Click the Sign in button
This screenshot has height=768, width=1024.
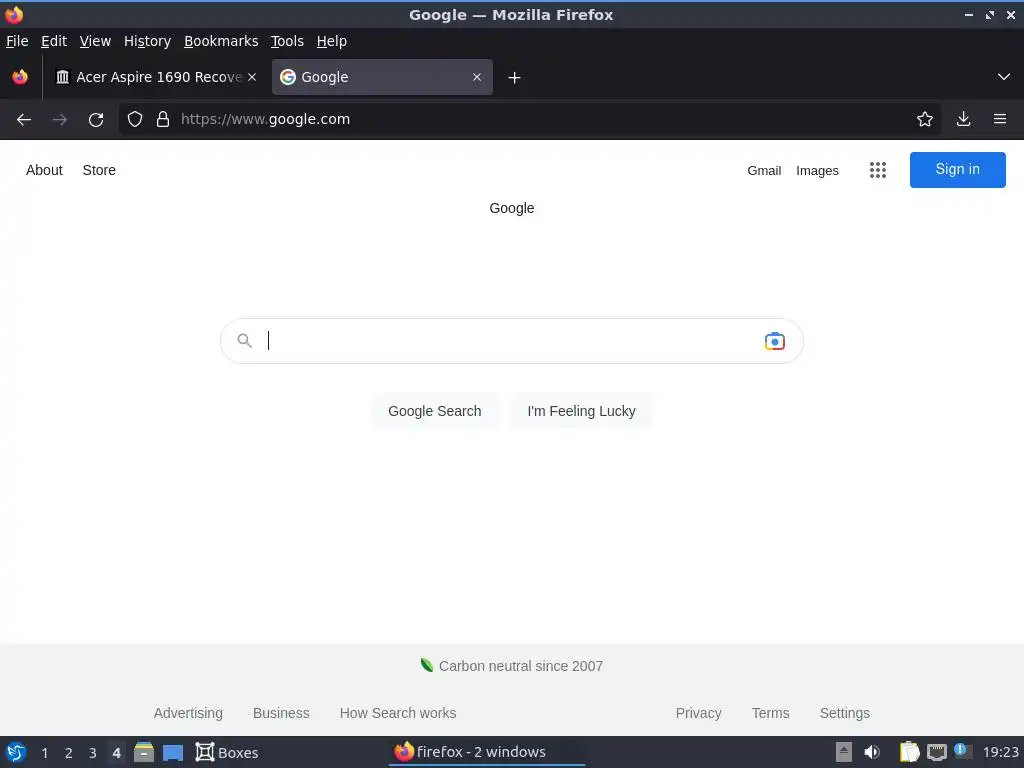tap(957, 170)
